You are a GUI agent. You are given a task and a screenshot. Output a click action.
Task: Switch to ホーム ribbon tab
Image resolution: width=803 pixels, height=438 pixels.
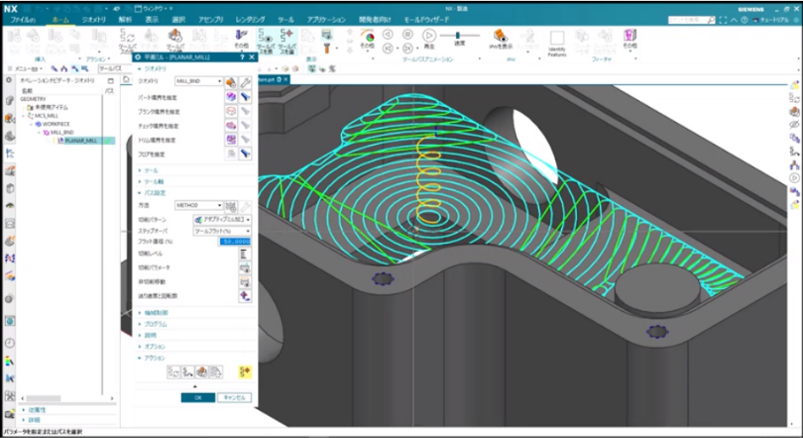[61, 19]
